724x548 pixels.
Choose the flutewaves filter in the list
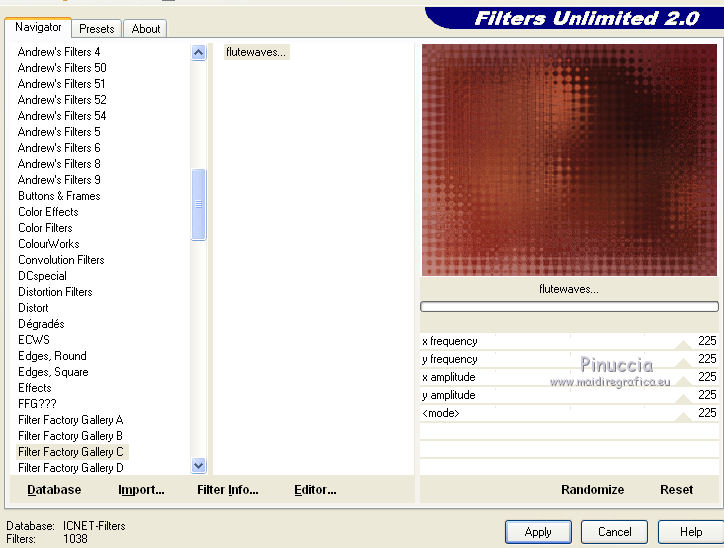(x=256, y=52)
